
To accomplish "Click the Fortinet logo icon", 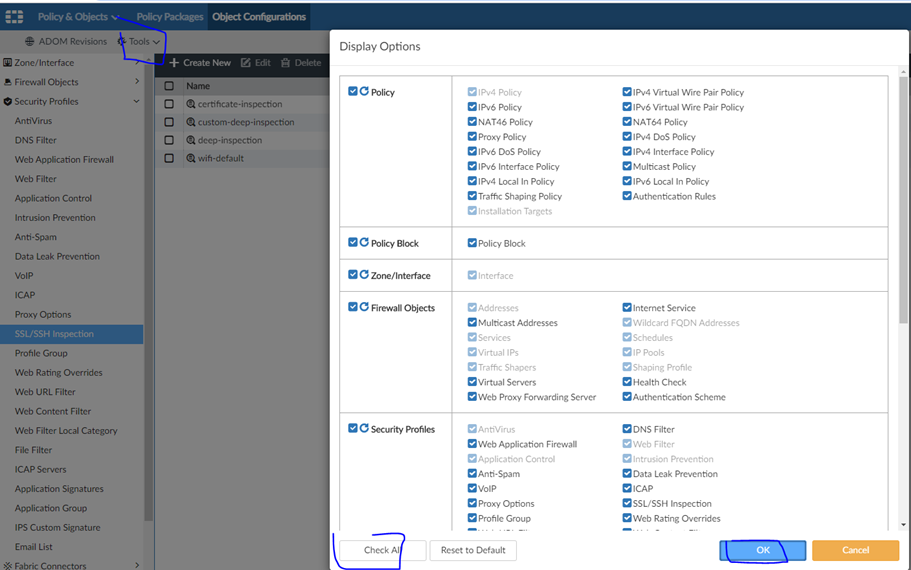I will pos(14,16).
